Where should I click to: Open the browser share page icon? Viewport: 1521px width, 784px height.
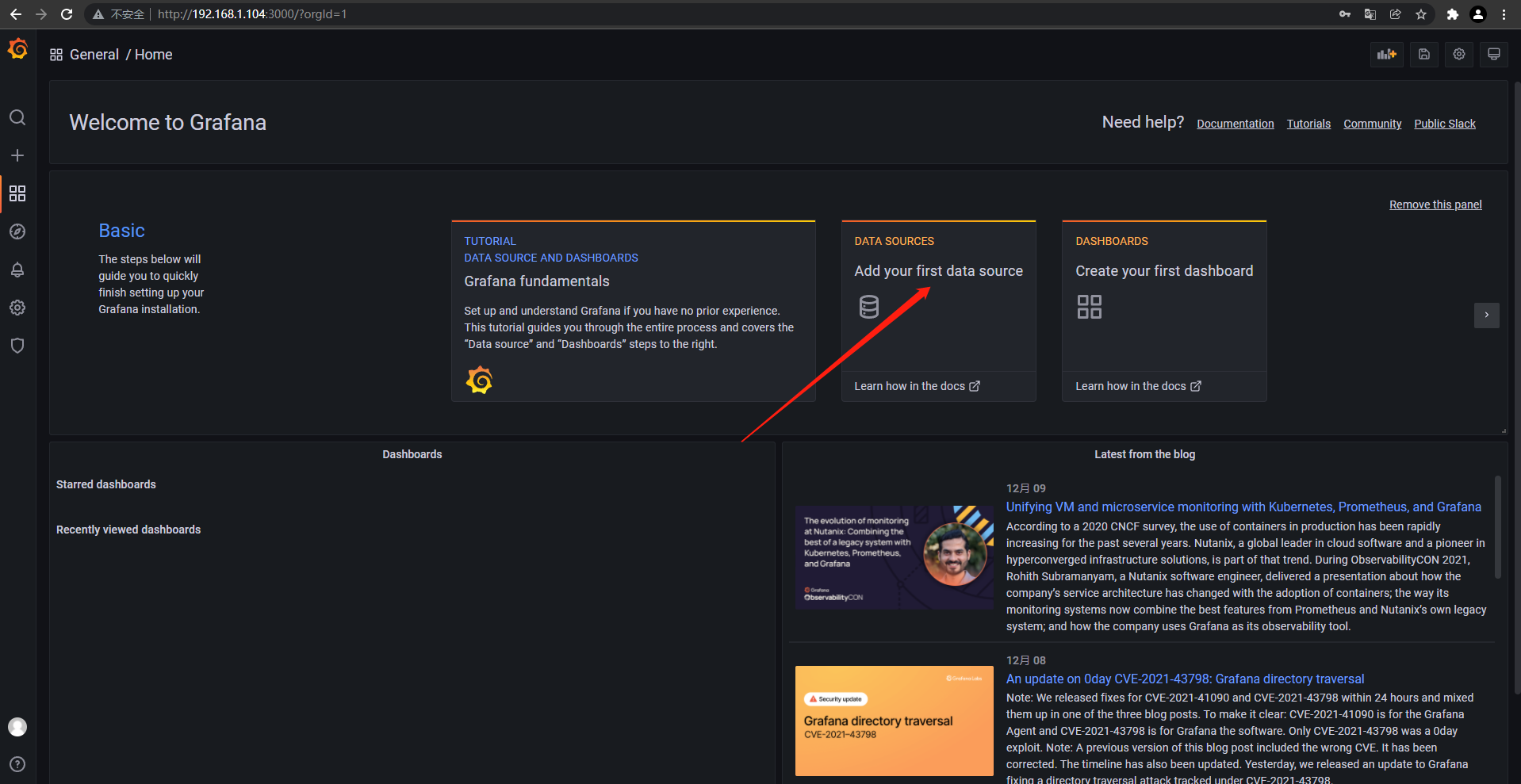(1396, 14)
